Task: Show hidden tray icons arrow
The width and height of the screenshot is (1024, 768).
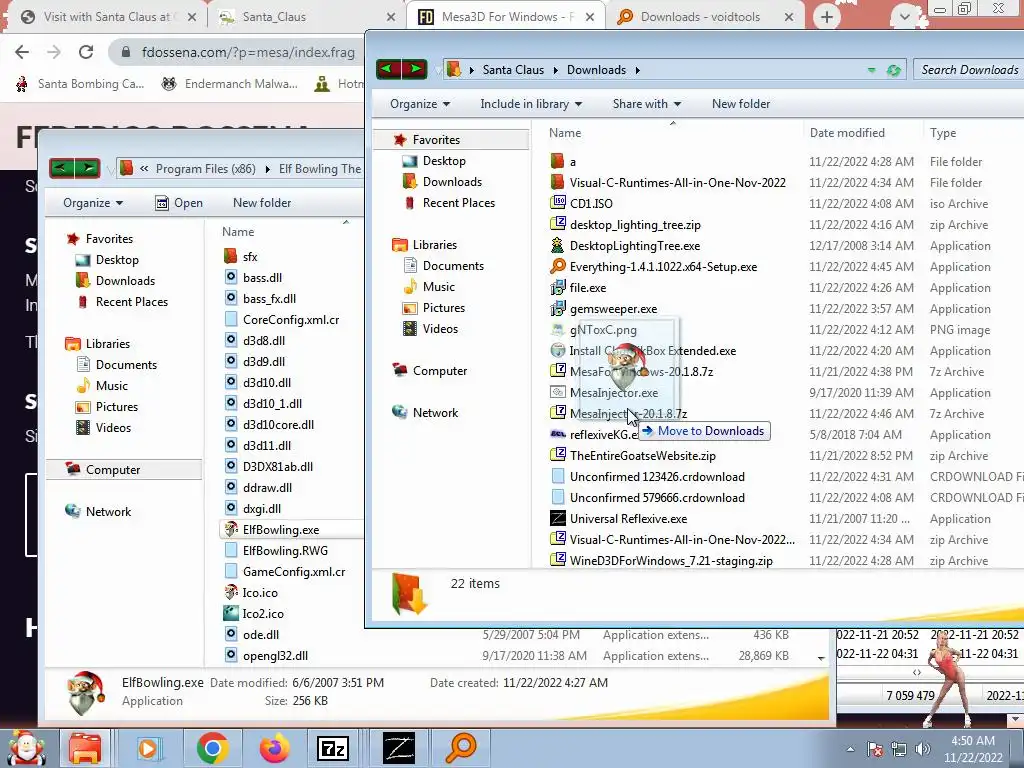Action: point(850,749)
